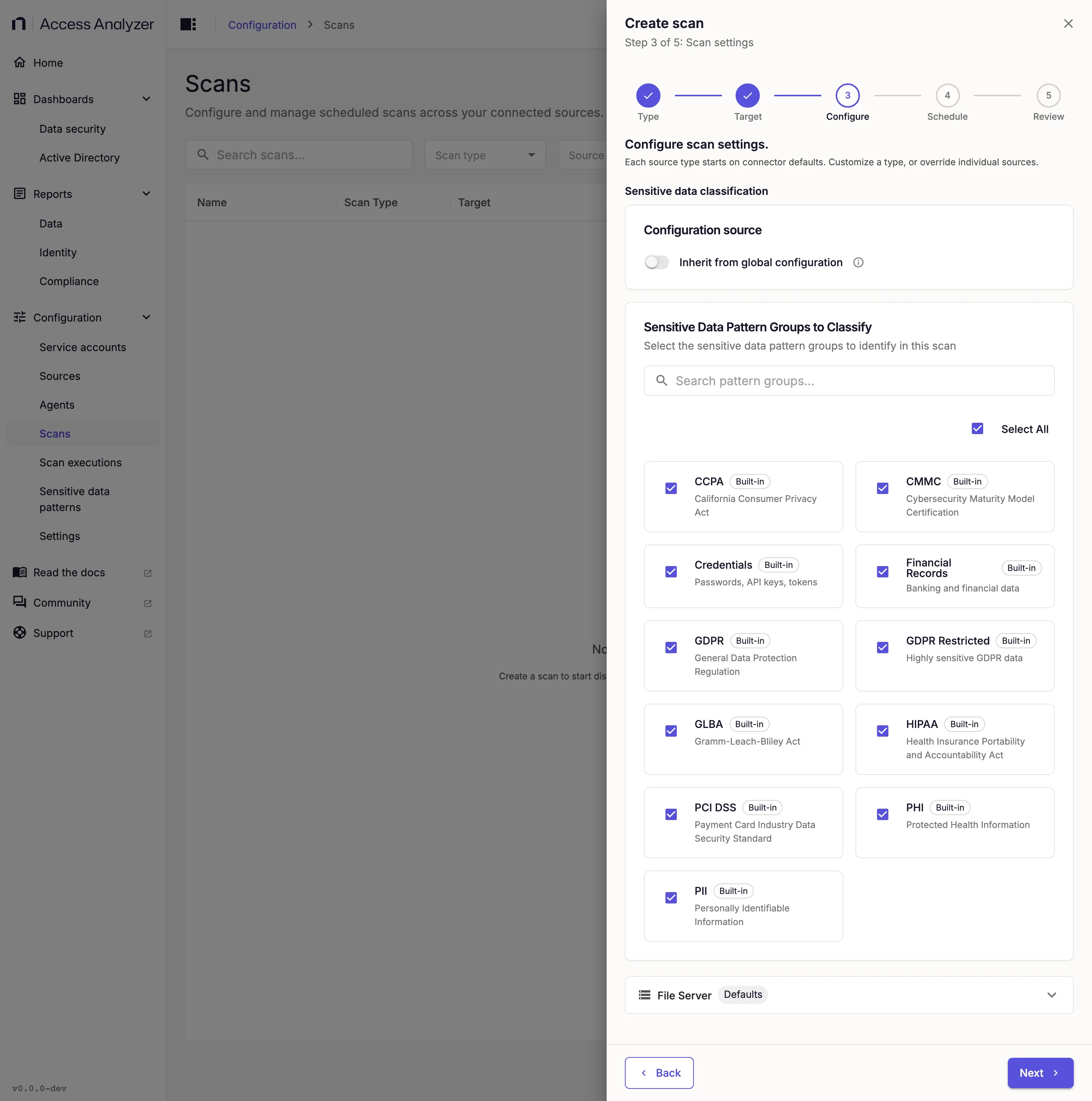Click the Configure step 3 circle
Image resolution: width=1092 pixels, height=1101 pixels.
point(847,95)
